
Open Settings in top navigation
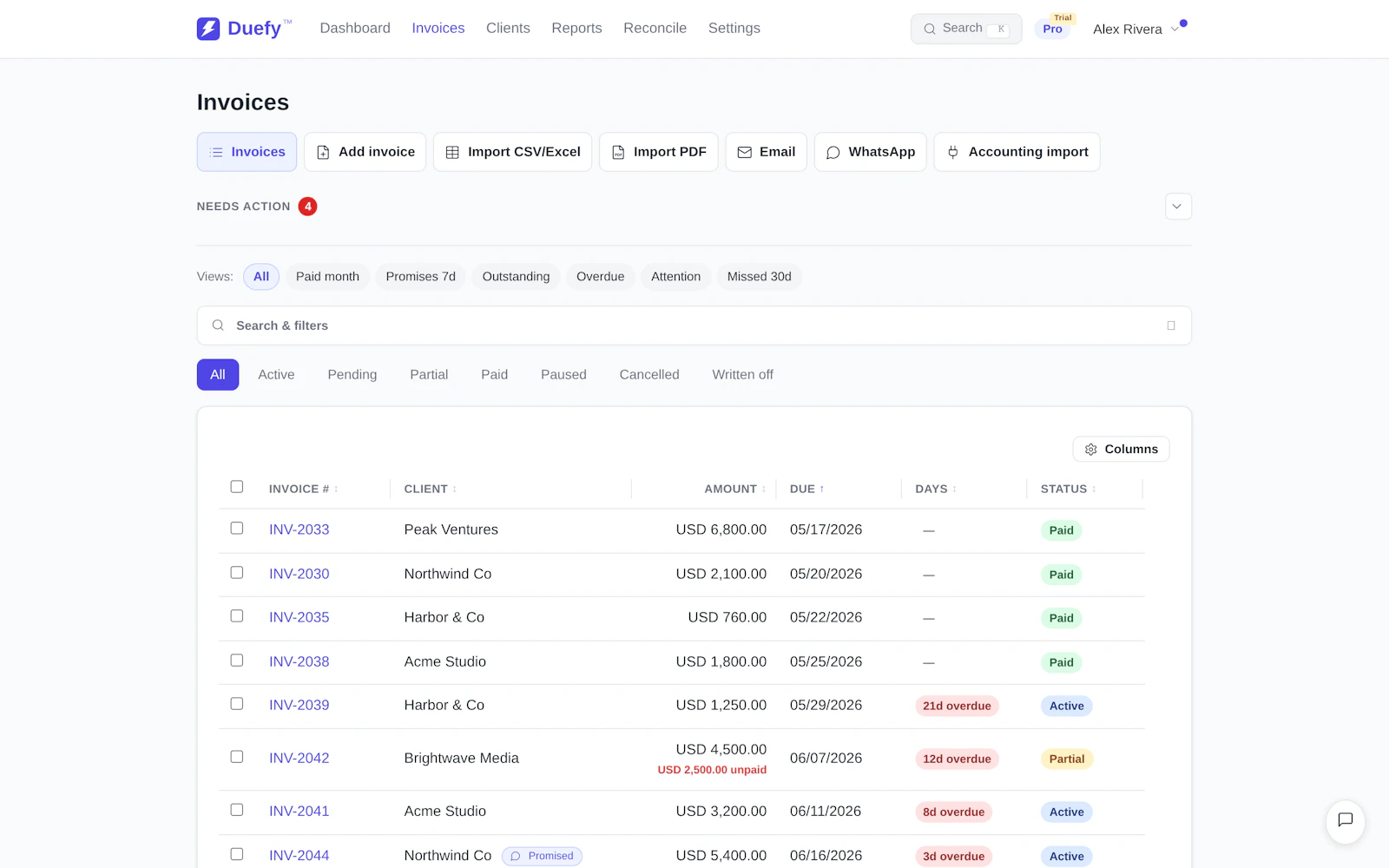tap(734, 29)
